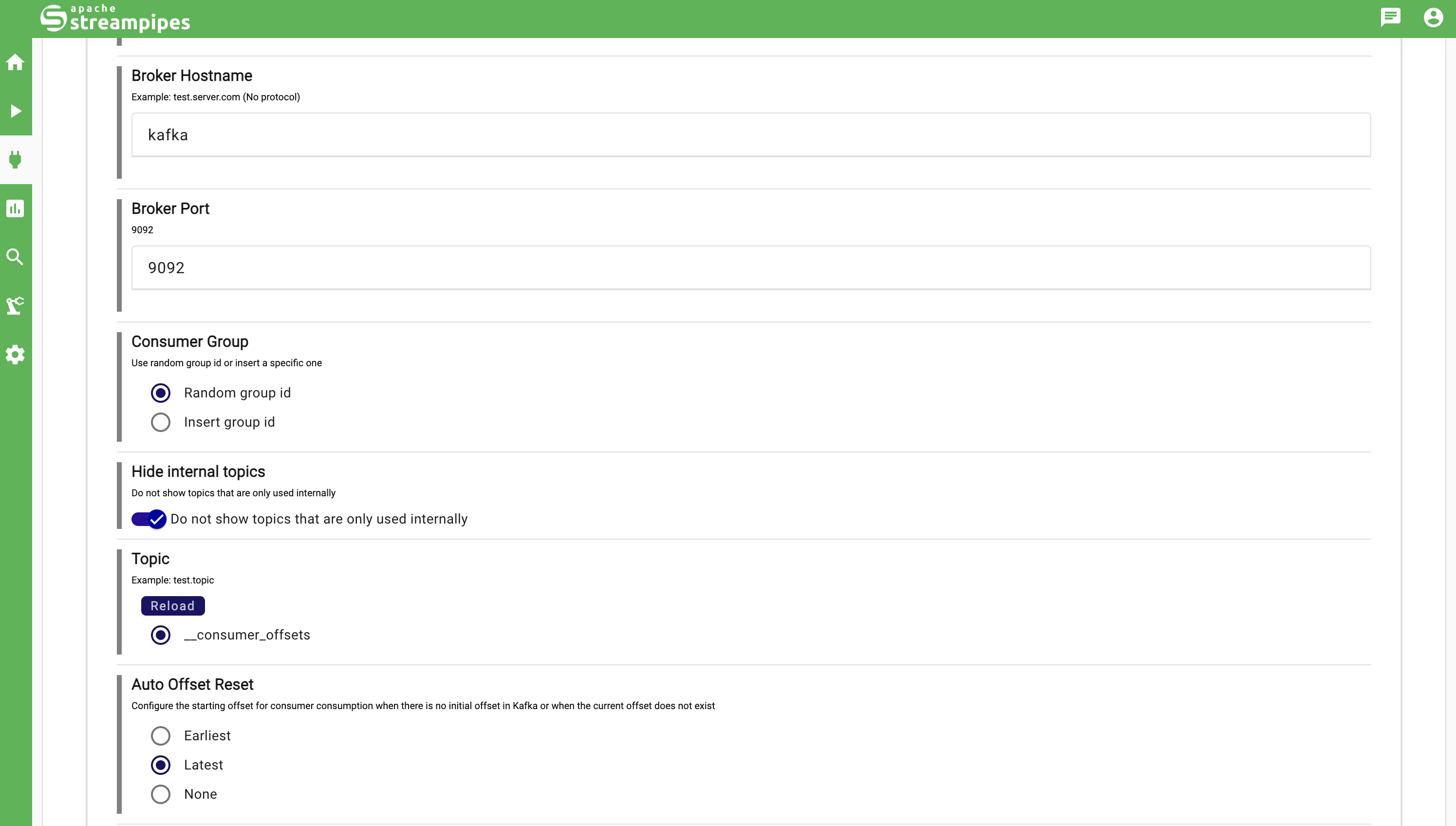Open the Home sidebar icon
Viewport: 1456px width, 826px height.
point(15,62)
